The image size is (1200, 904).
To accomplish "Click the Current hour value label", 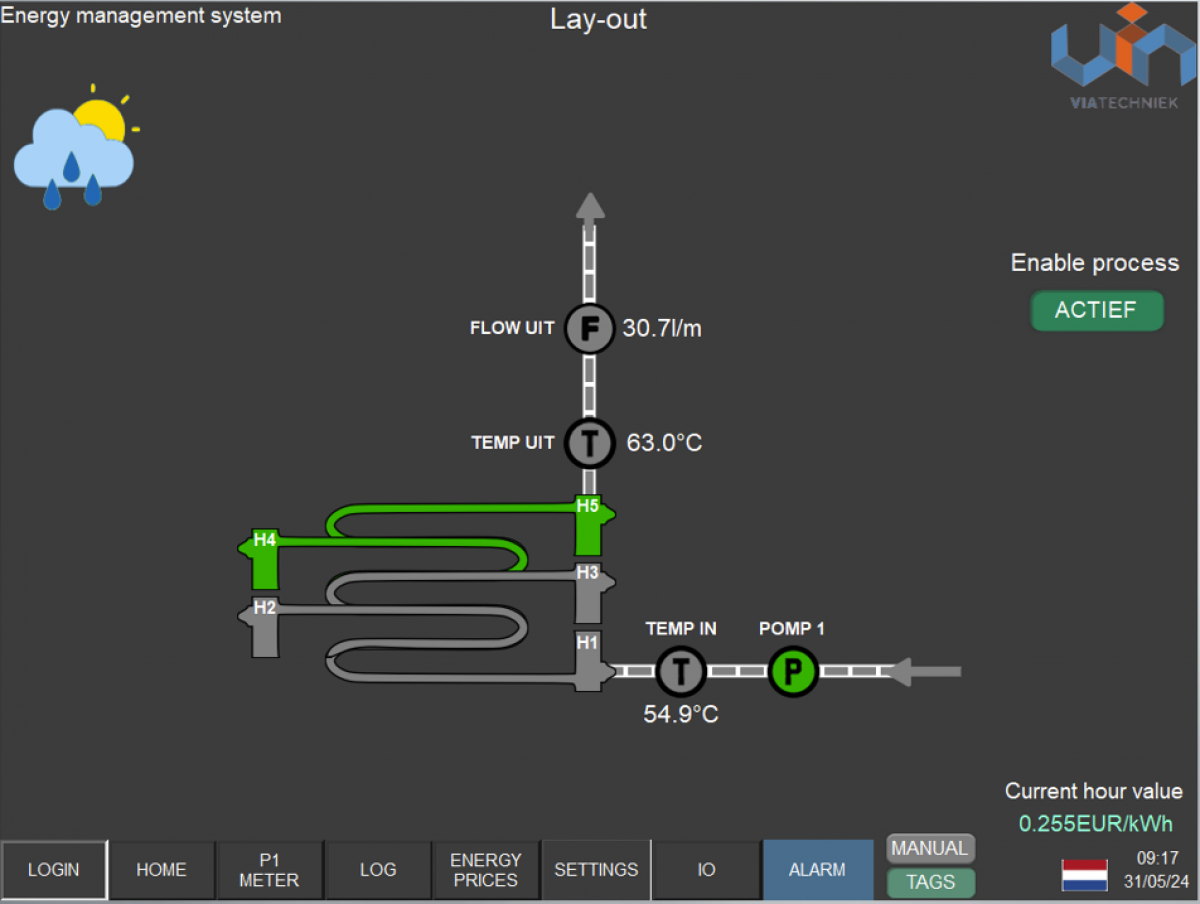I will coord(1094,792).
